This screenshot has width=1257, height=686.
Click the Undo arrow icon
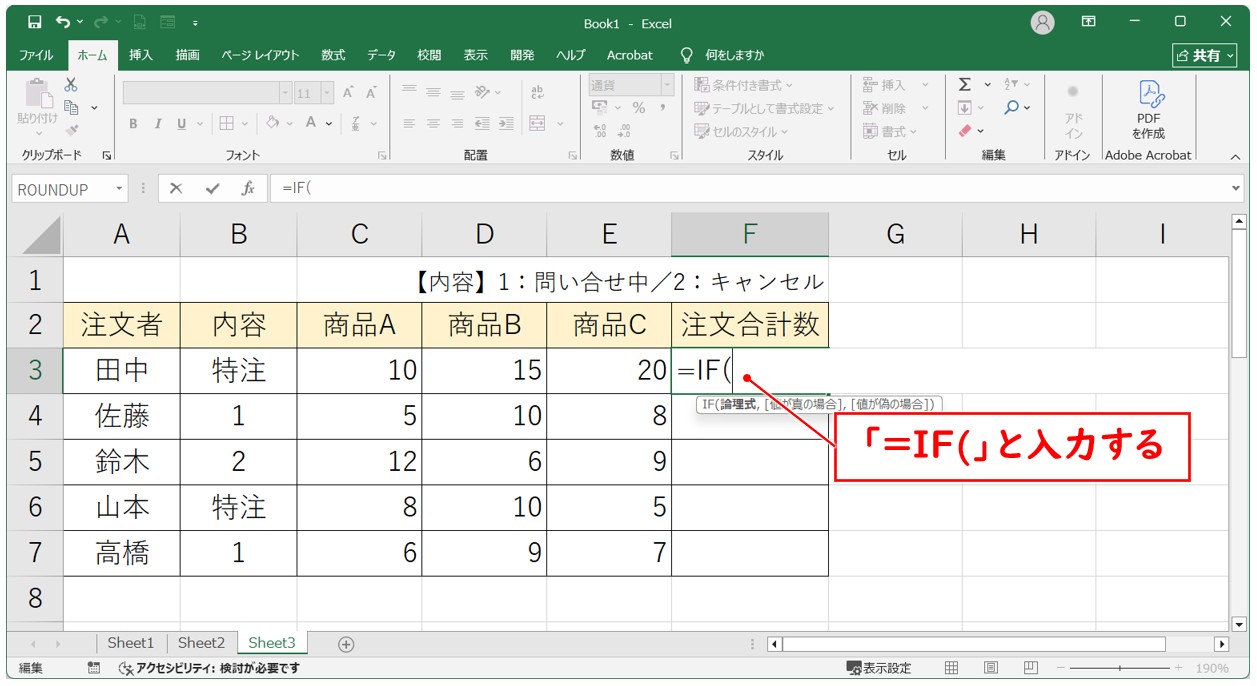pyautogui.click(x=64, y=22)
